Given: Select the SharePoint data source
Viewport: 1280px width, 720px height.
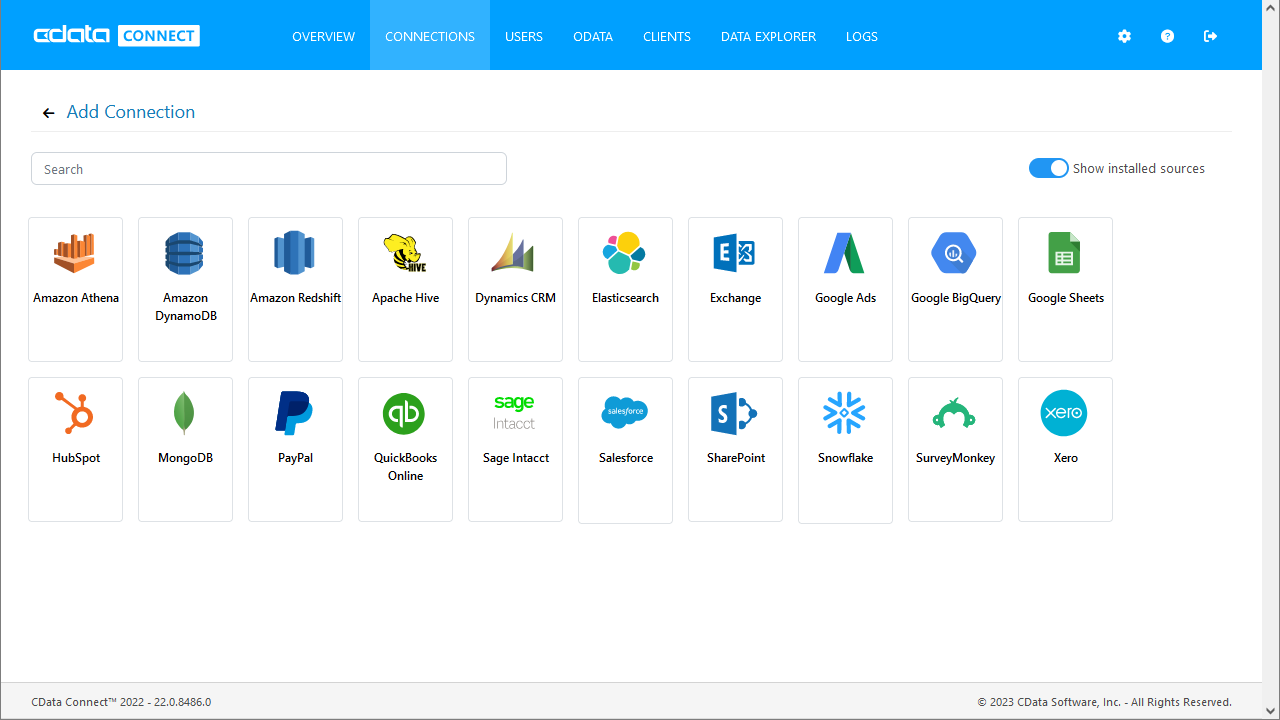Looking at the screenshot, I should click(x=735, y=449).
